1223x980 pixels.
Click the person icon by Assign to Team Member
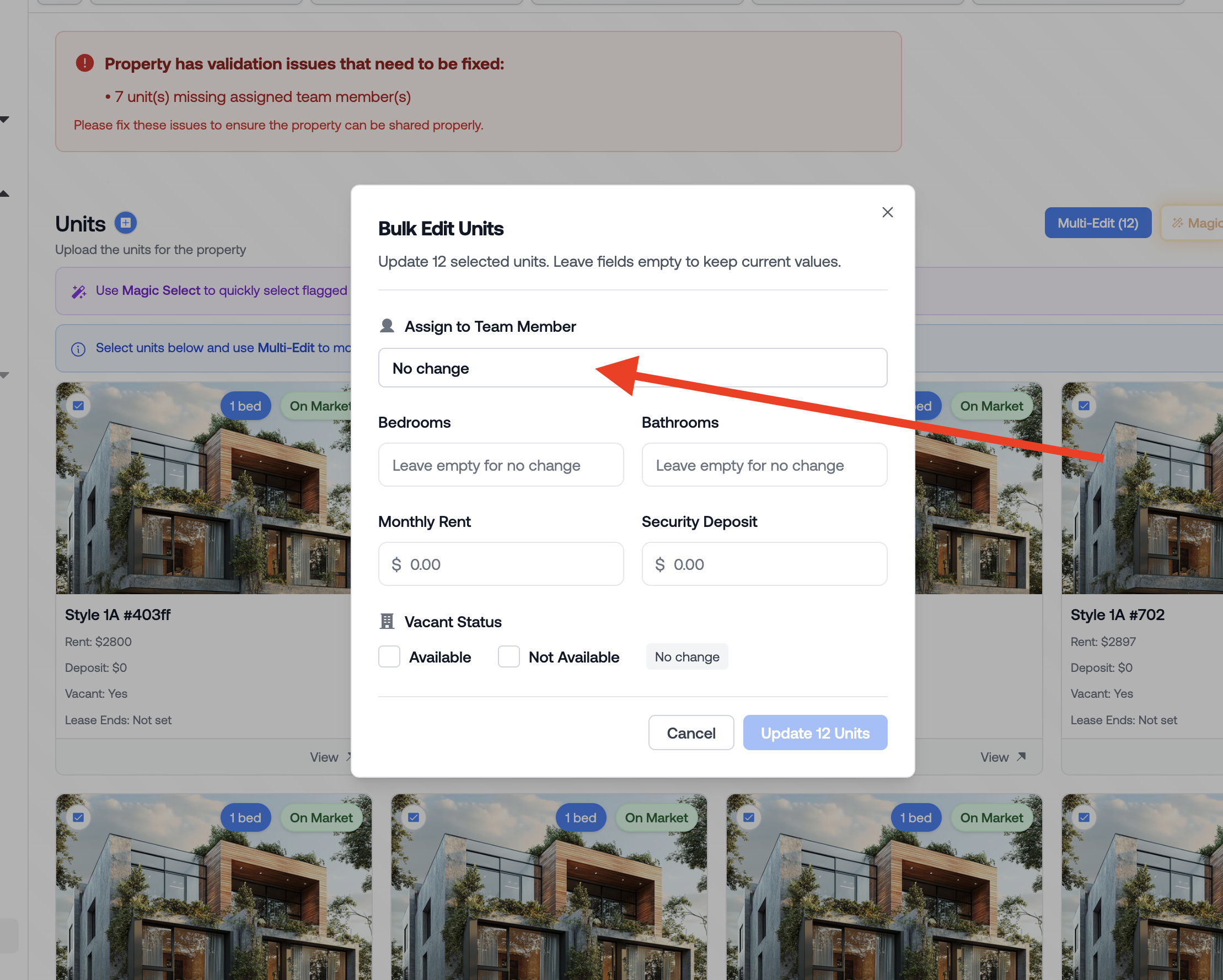click(x=387, y=326)
